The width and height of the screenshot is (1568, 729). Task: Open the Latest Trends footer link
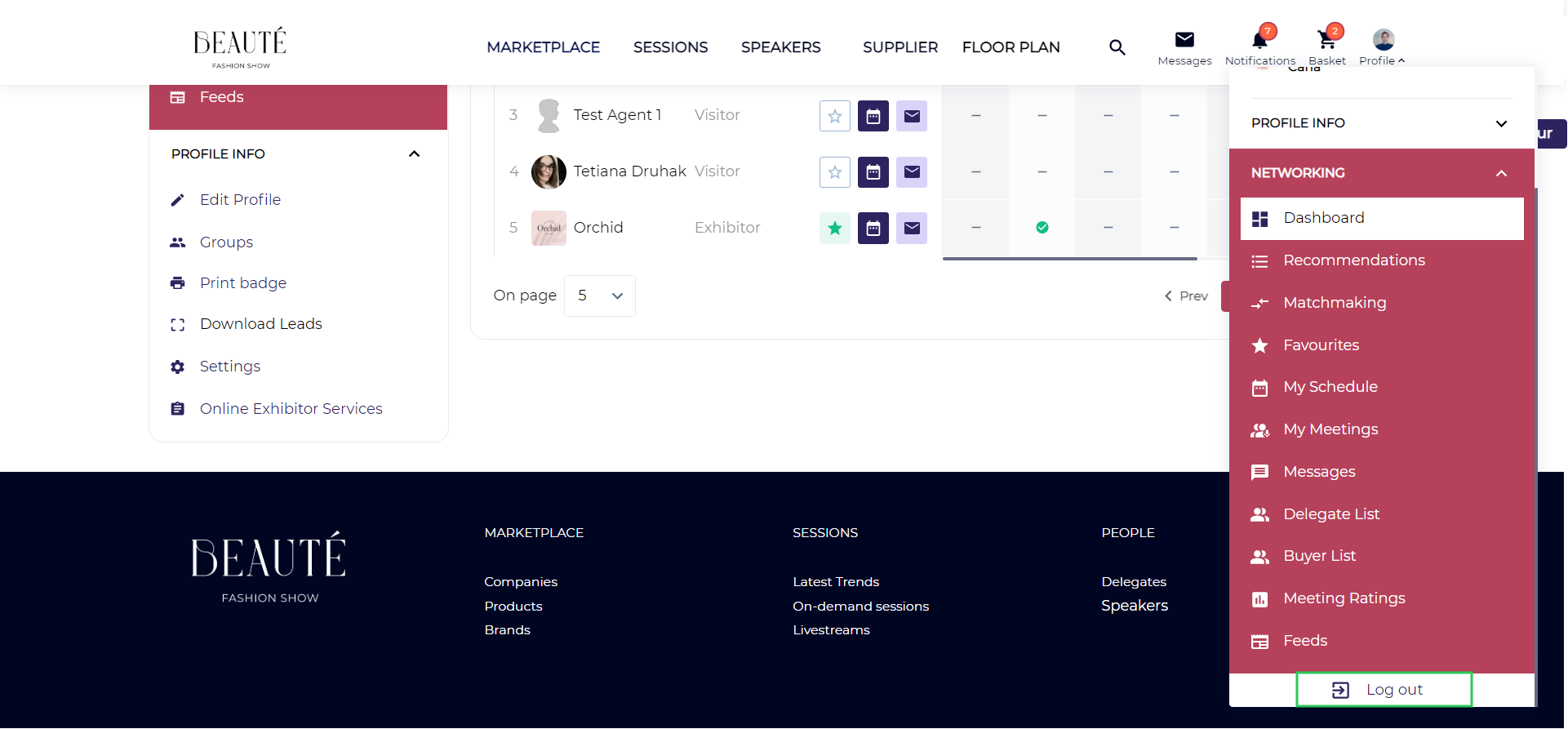835,582
